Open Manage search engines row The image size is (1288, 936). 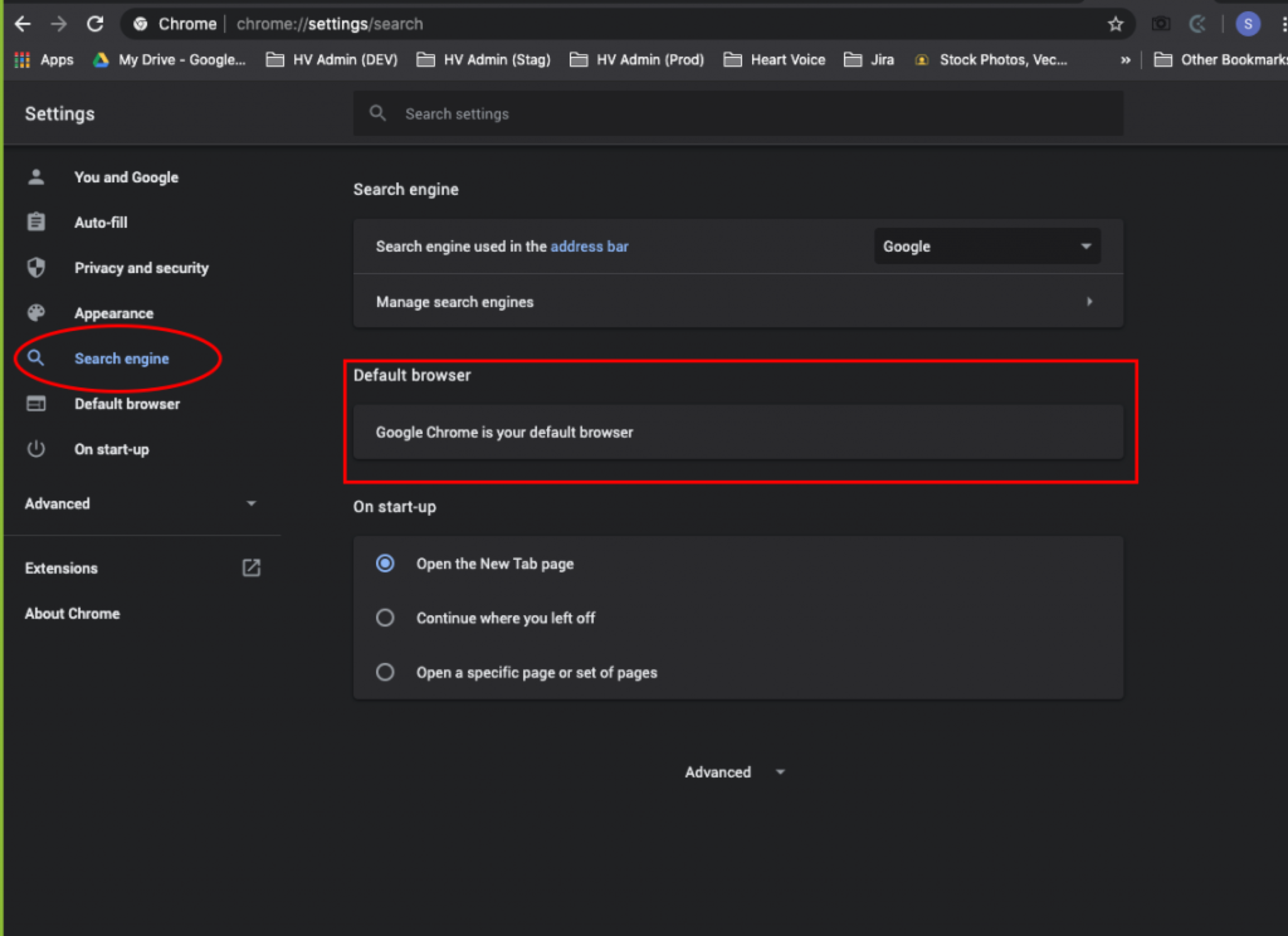coord(738,302)
